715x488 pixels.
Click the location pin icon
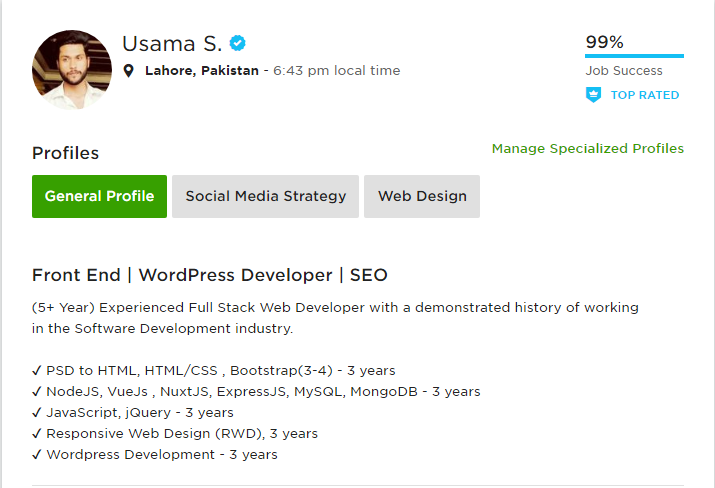click(x=129, y=71)
